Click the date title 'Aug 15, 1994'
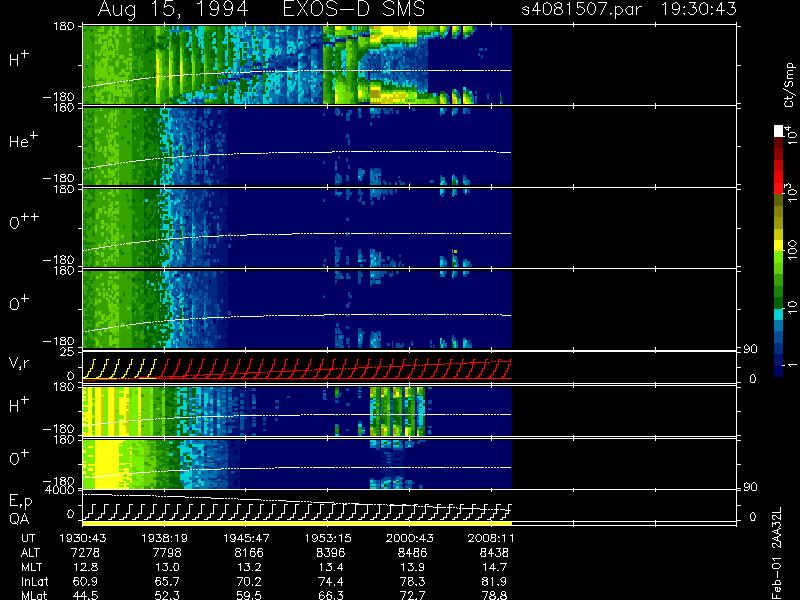800x600 pixels. 173,9
